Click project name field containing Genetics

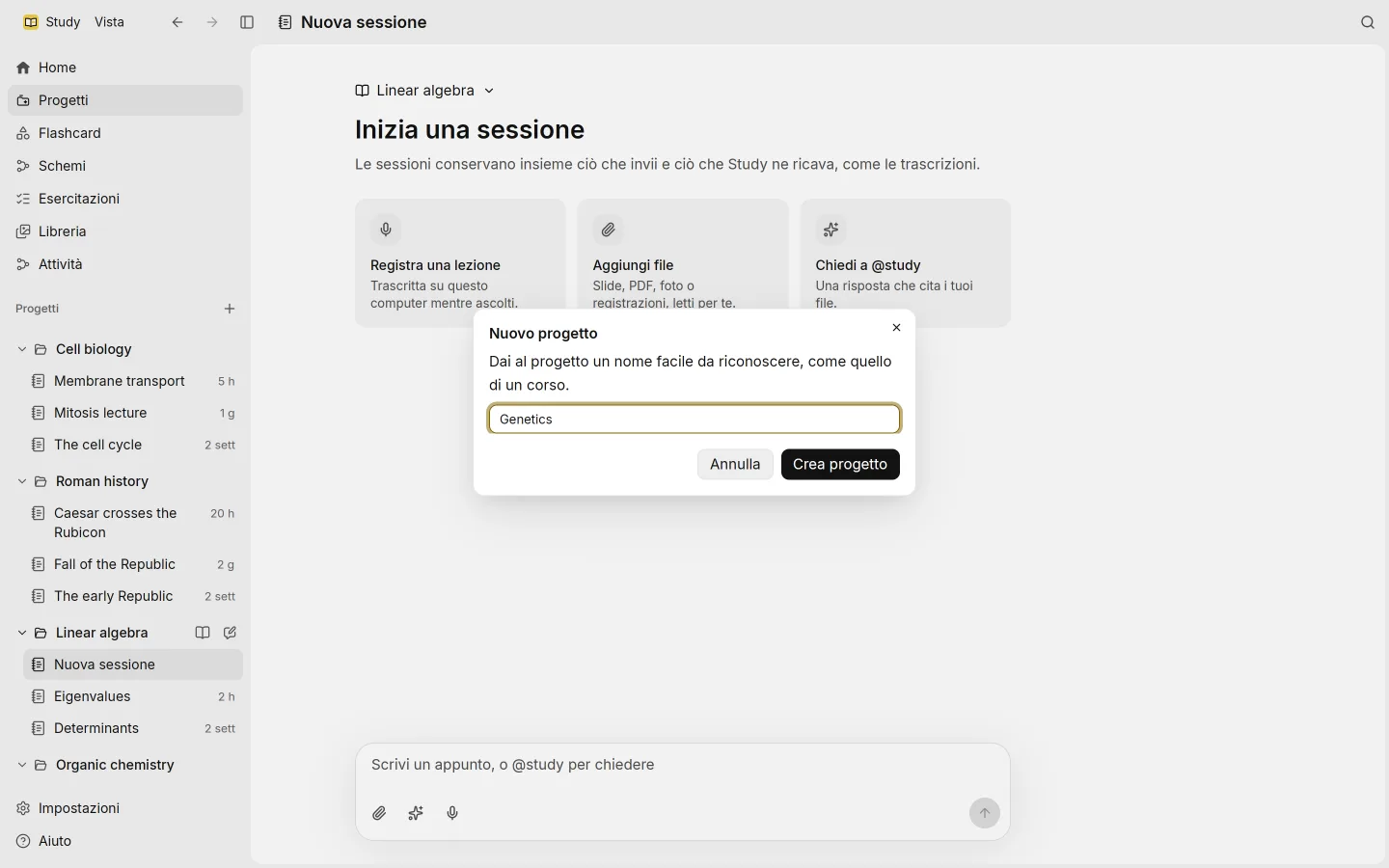694,419
